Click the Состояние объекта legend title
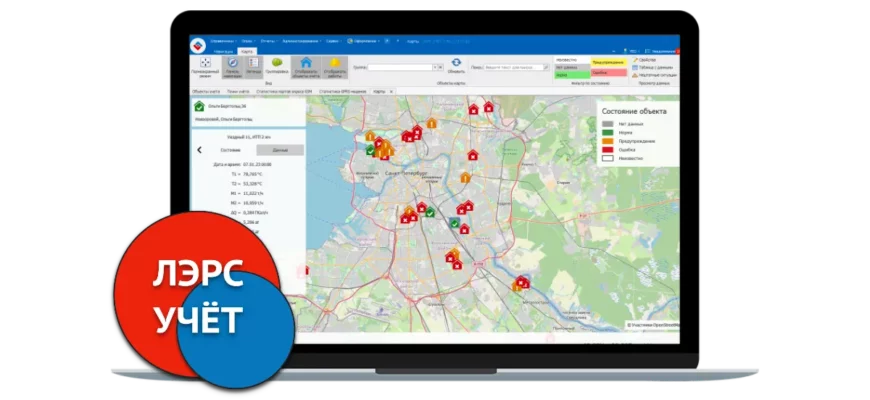The width and height of the screenshot is (870, 400). [634, 111]
